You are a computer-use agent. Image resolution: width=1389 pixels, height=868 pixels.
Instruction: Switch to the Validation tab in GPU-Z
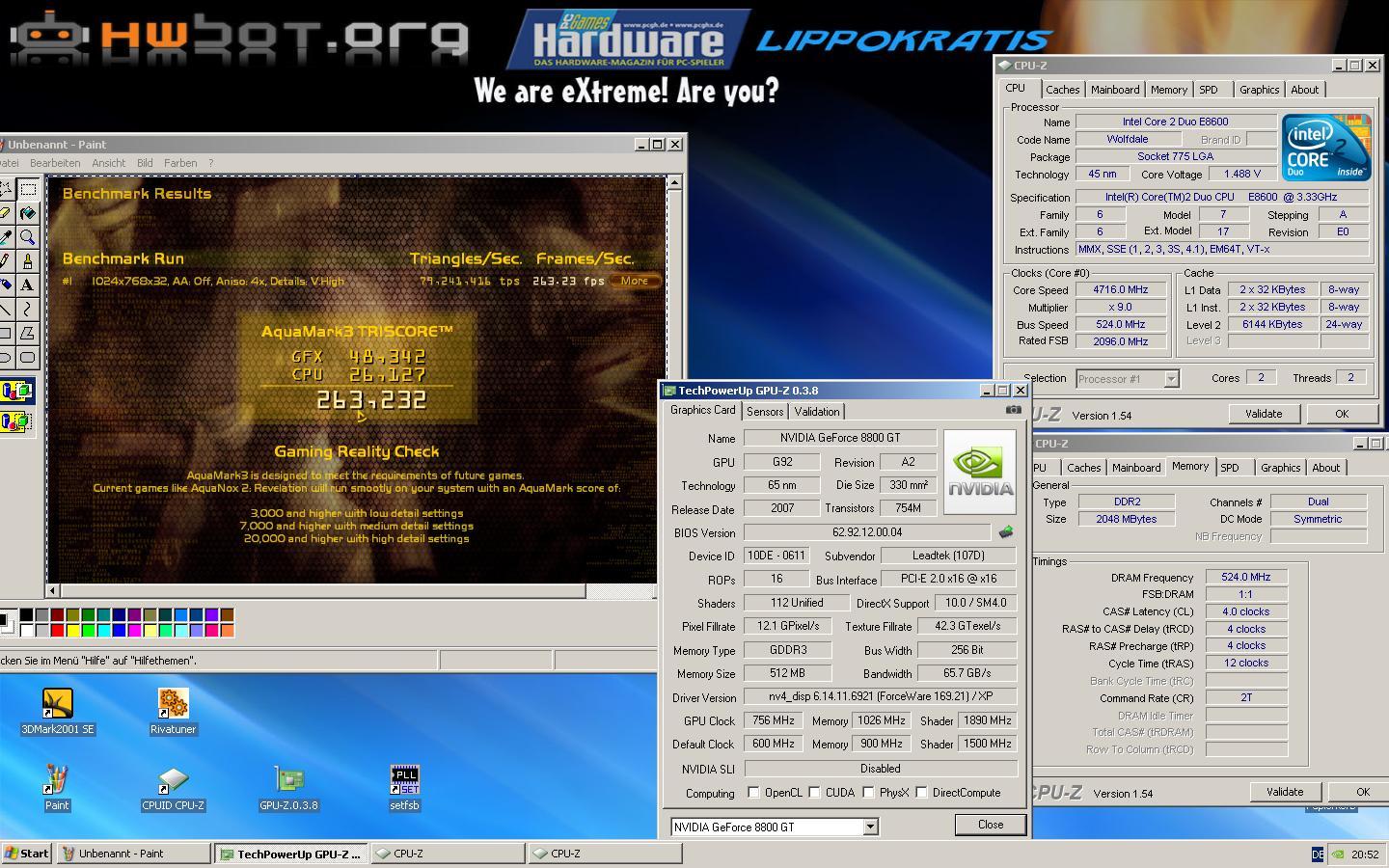817,412
